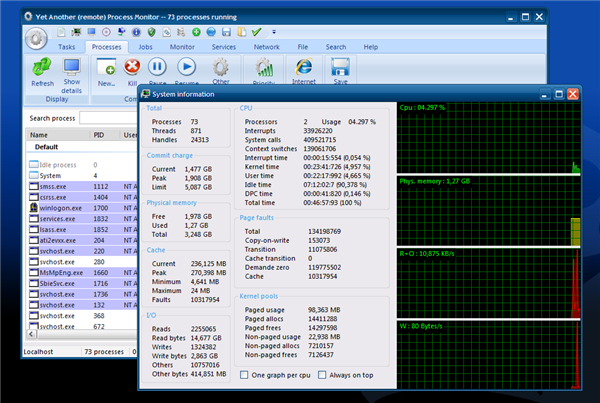Open the File tab
600x403 pixels.
[303, 47]
